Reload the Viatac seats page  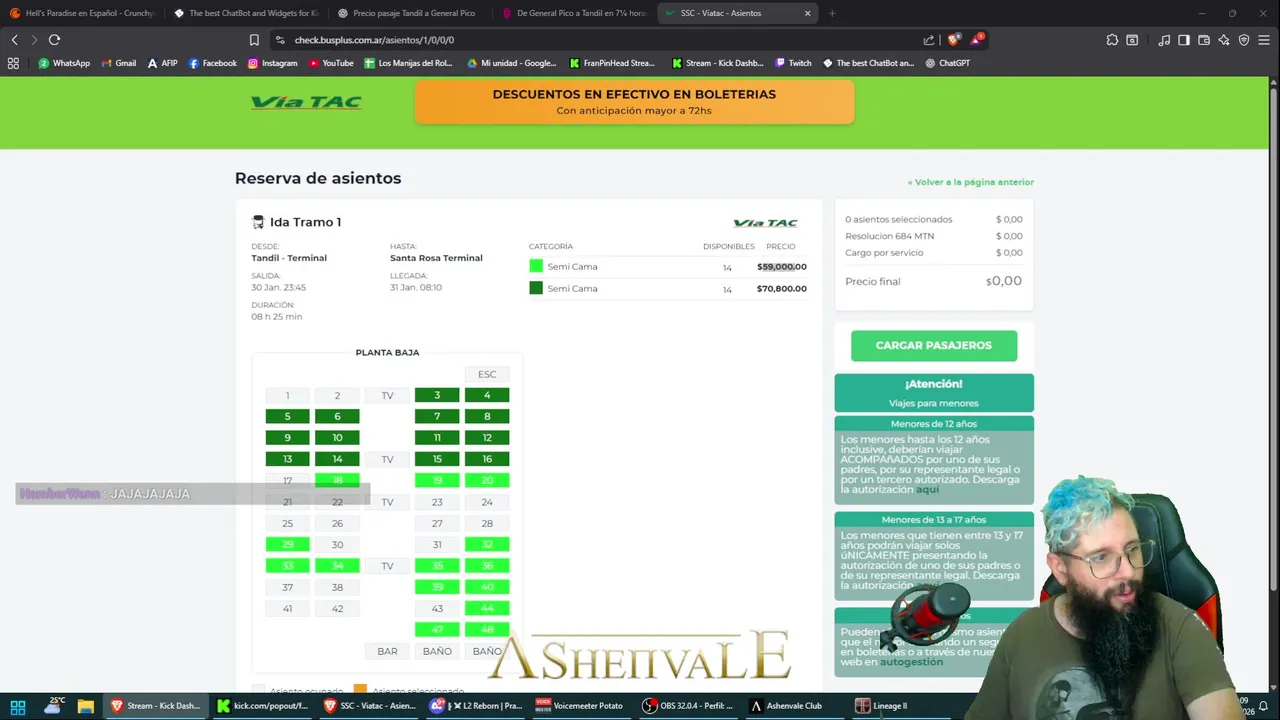click(54, 40)
